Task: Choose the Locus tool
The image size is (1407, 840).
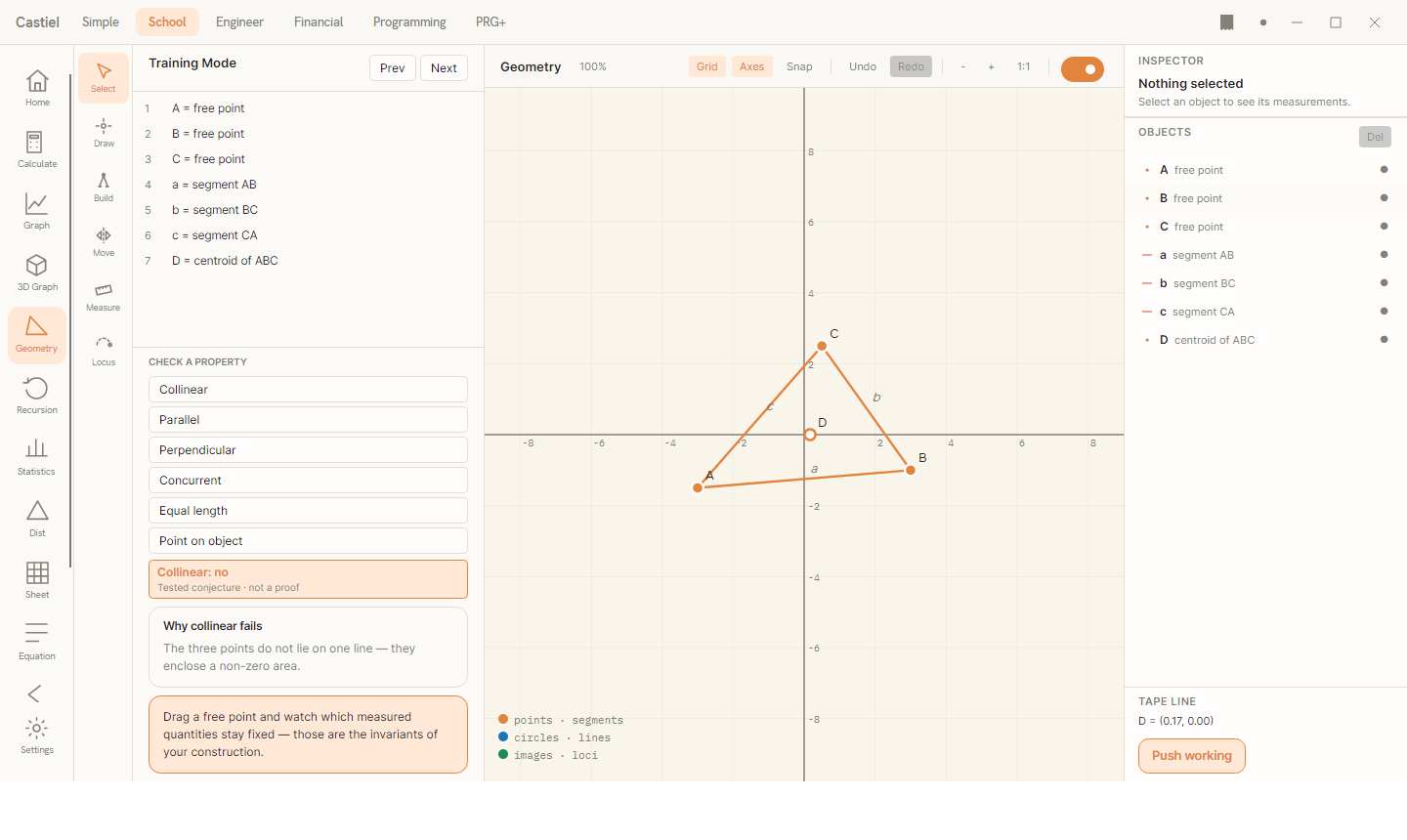Action: [x=104, y=352]
